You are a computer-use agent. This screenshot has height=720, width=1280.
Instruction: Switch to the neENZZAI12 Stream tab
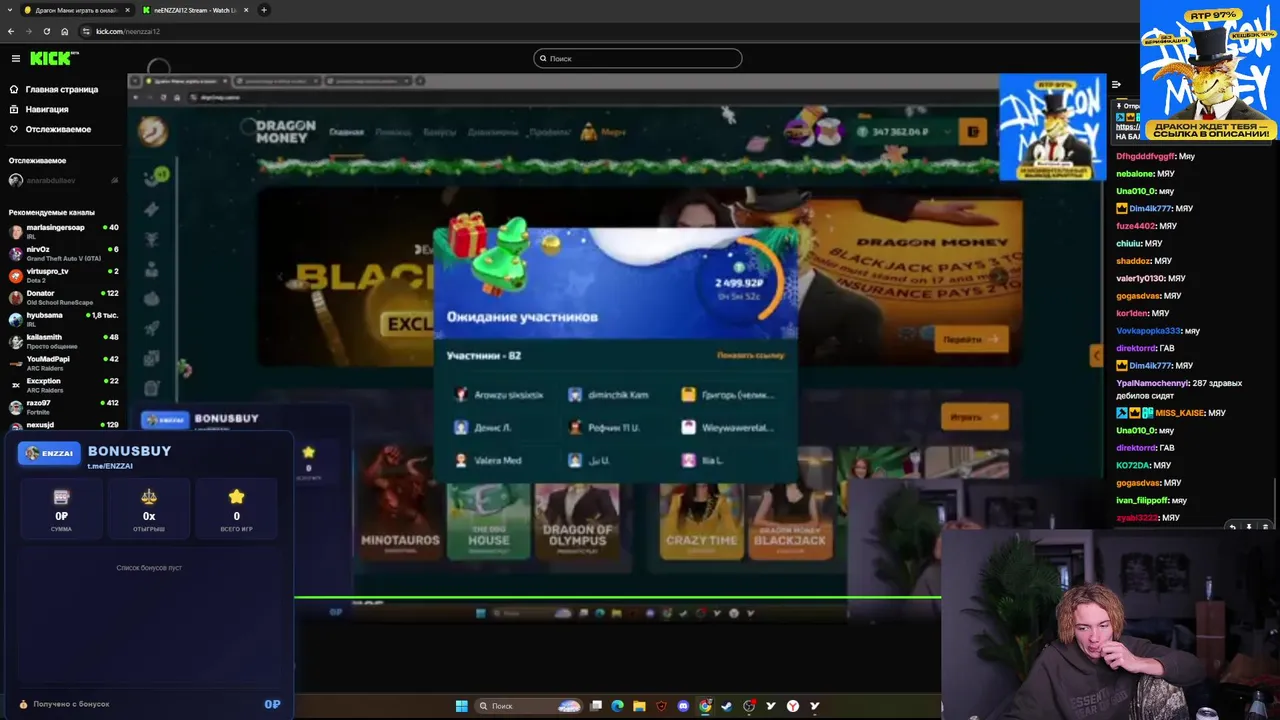pyautogui.click(x=196, y=10)
